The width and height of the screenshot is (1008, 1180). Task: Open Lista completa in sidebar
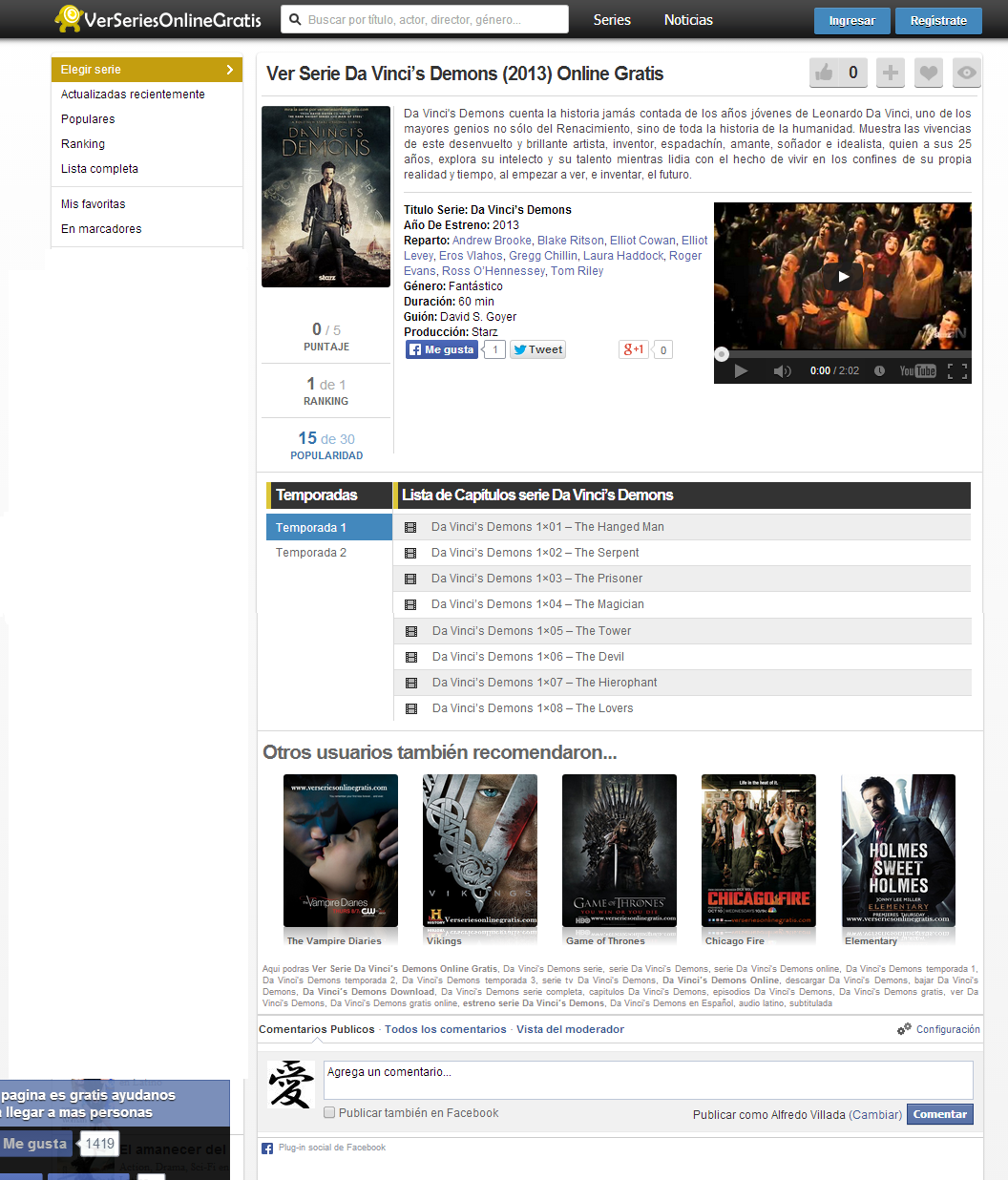pos(99,169)
